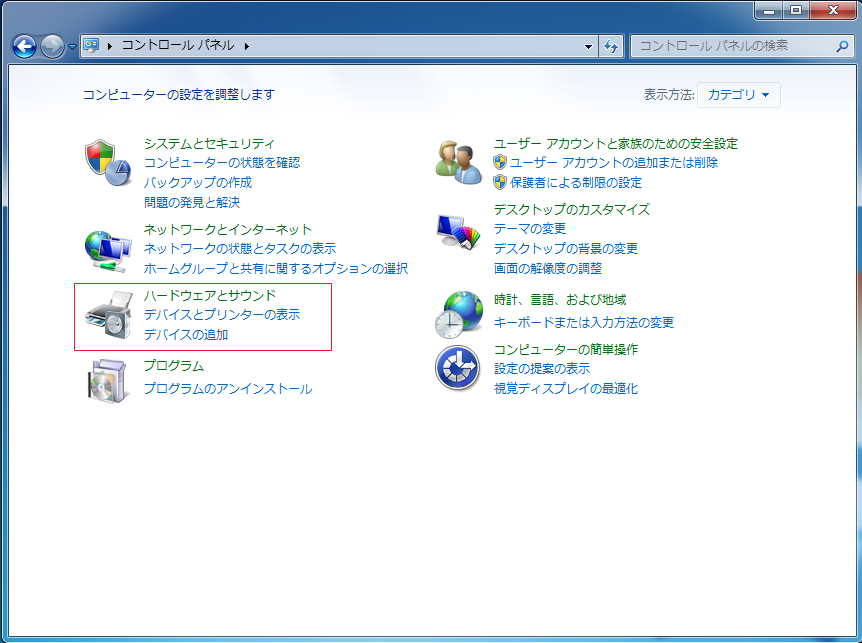Click the Control Panel address bar icon
Screen dimensions: 862x643
[x=91, y=45]
